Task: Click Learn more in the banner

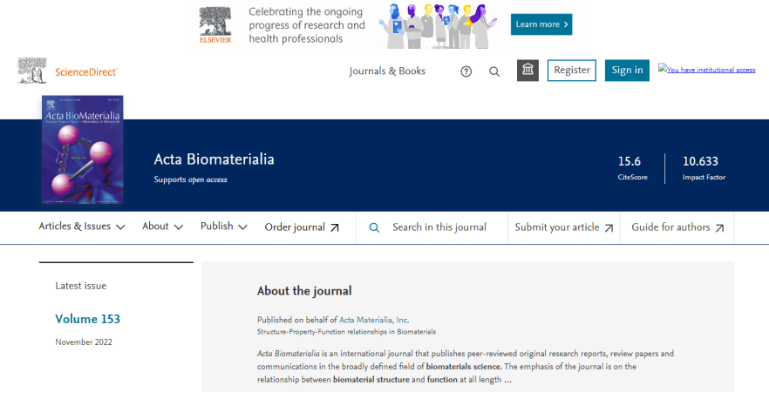Action: pyautogui.click(x=541, y=25)
